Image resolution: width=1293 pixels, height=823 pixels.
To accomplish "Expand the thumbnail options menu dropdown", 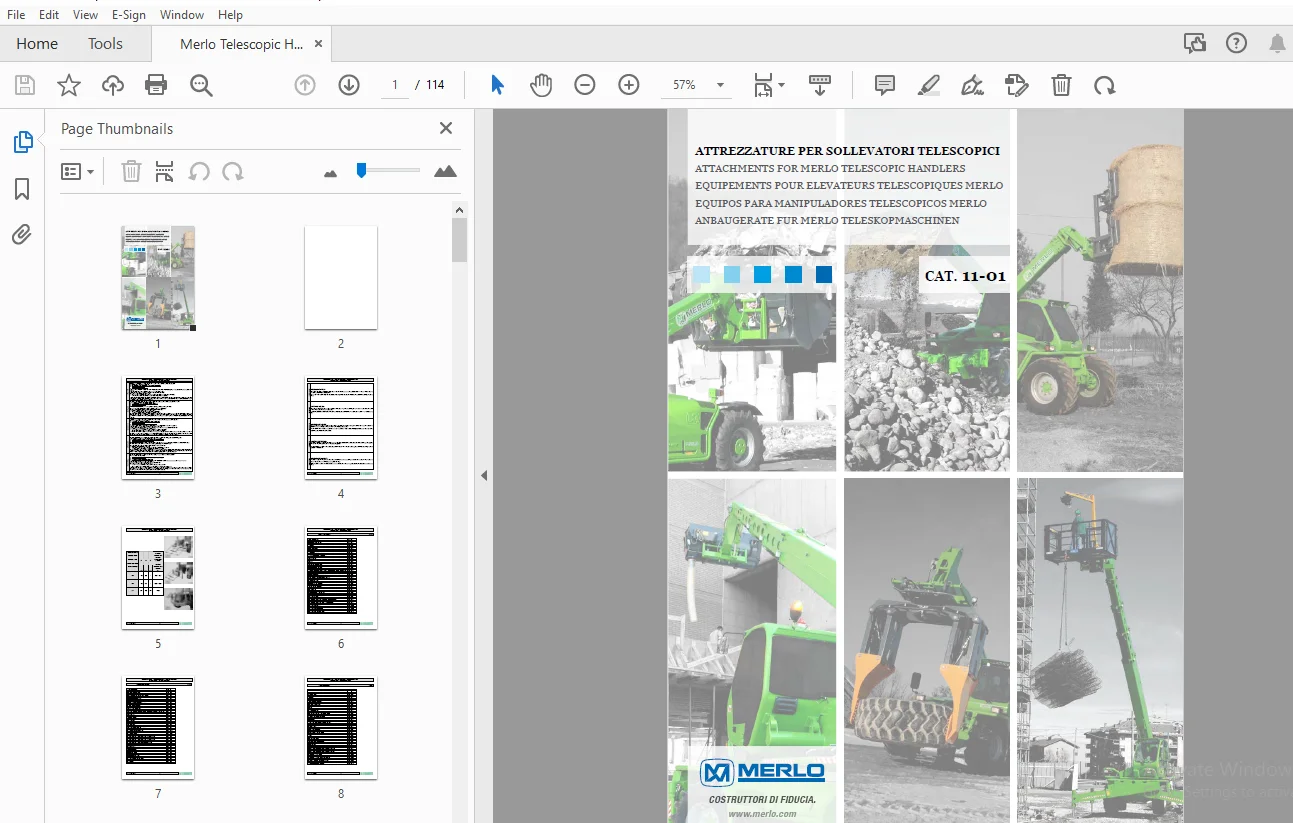I will pyautogui.click(x=78, y=172).
